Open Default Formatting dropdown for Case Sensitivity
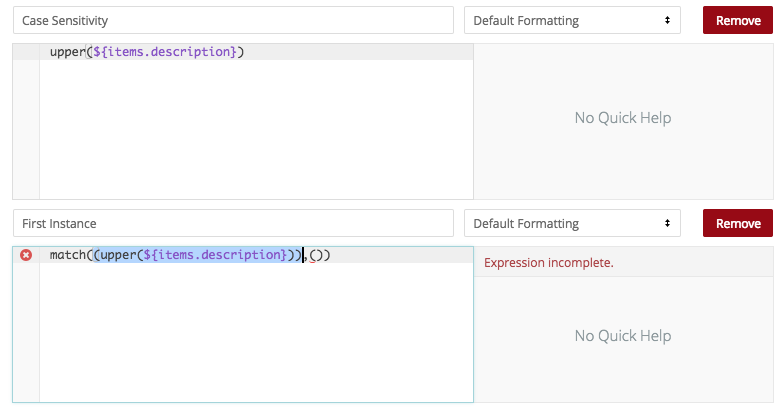 (572, 20)
